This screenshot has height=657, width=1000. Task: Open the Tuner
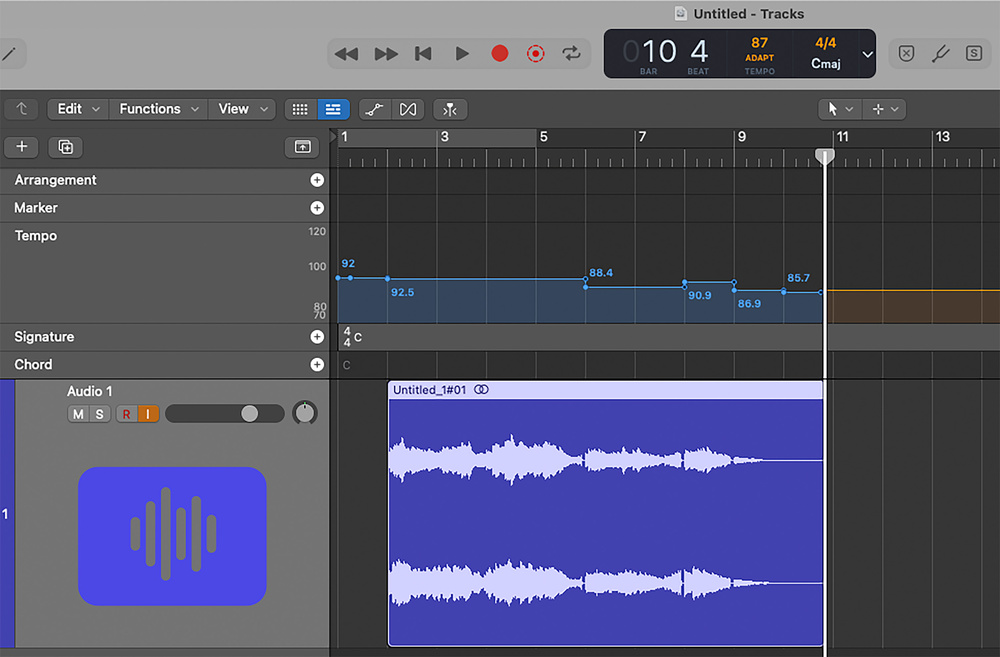940,54
